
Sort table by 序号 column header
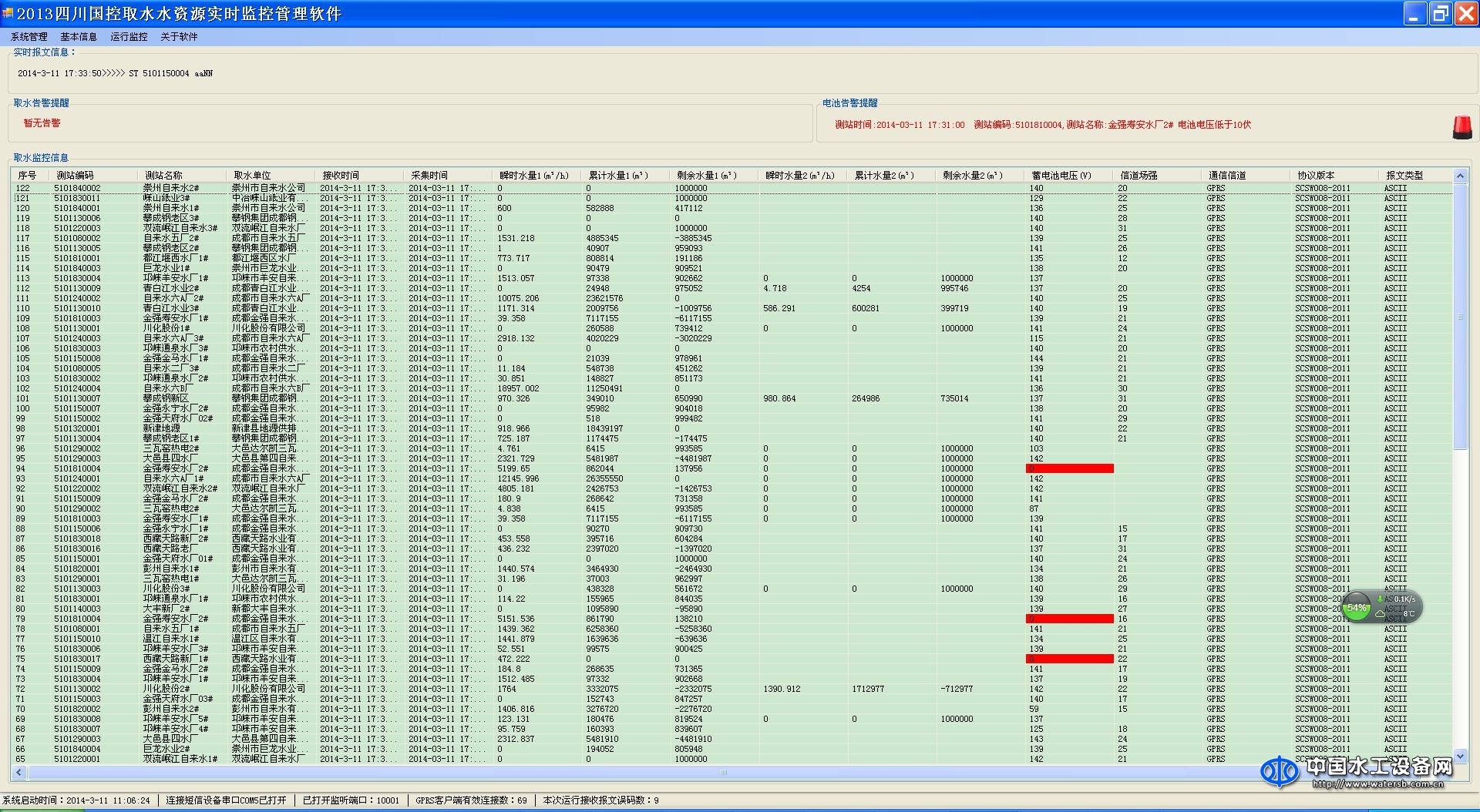[x=28, y=176]
